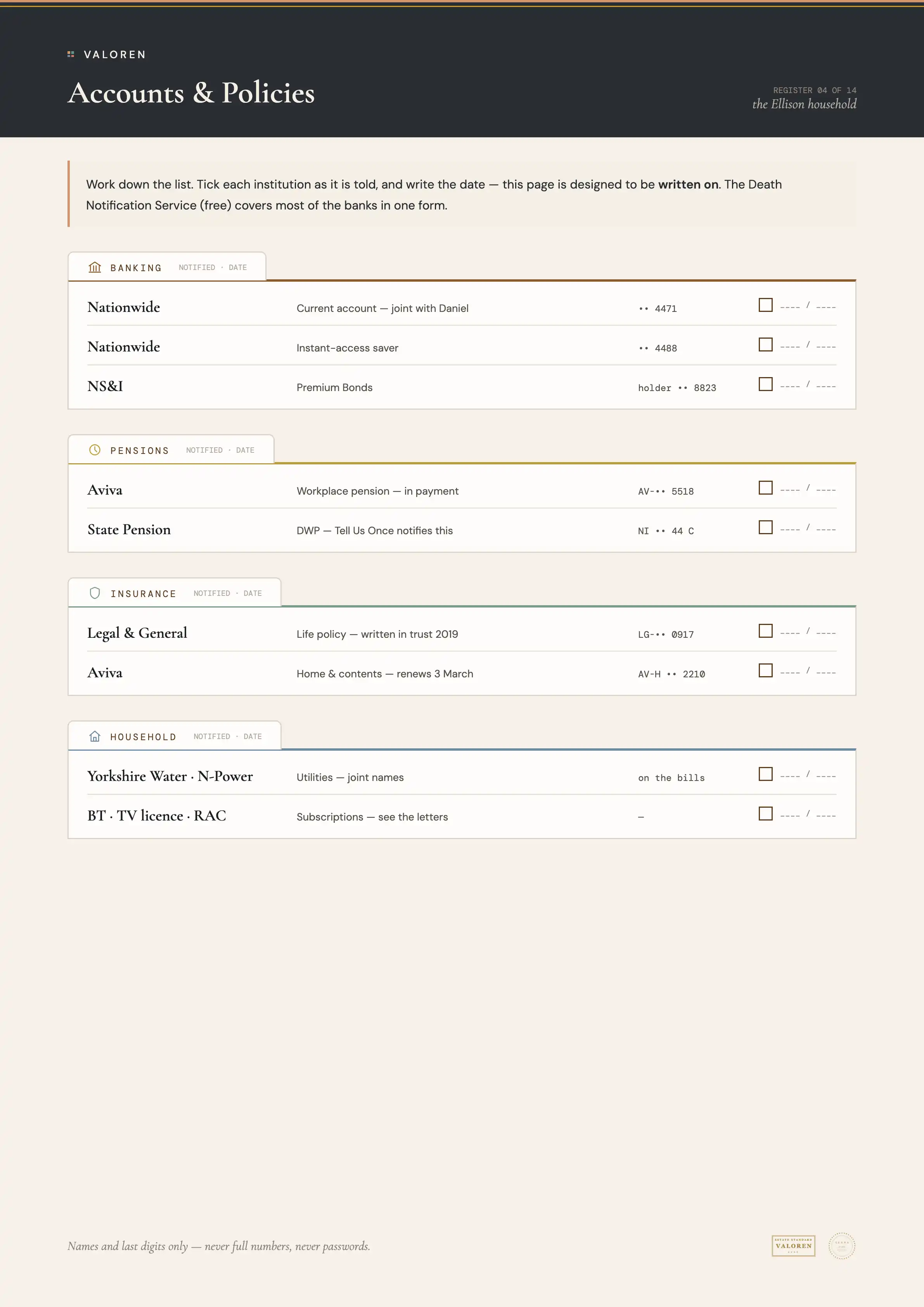The height and width of the screenshot is (1307, 924).
Task: Tick the Aviva home & contents checkbox
Action: (x=766, y=671)
